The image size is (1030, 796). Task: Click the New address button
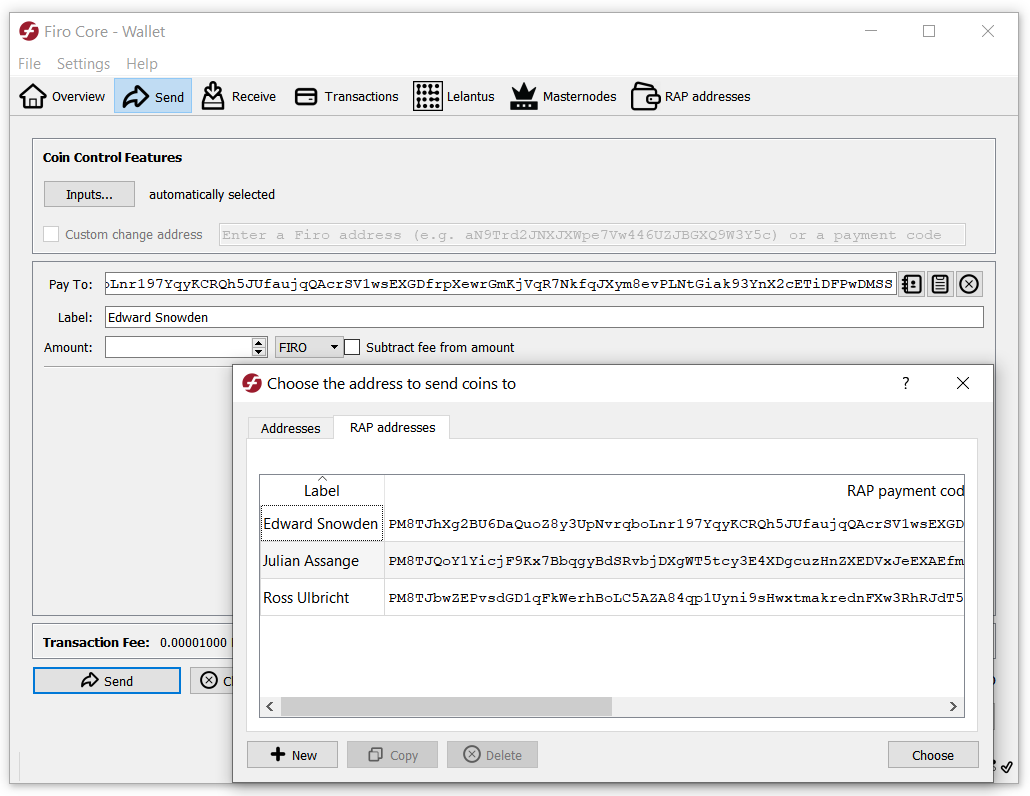[292, 755]
